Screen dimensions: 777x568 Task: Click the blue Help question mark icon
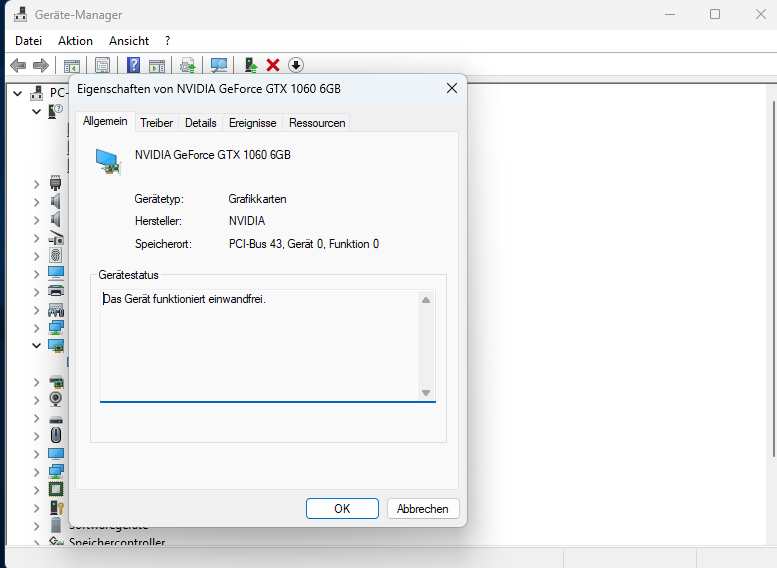click(133, 65)
